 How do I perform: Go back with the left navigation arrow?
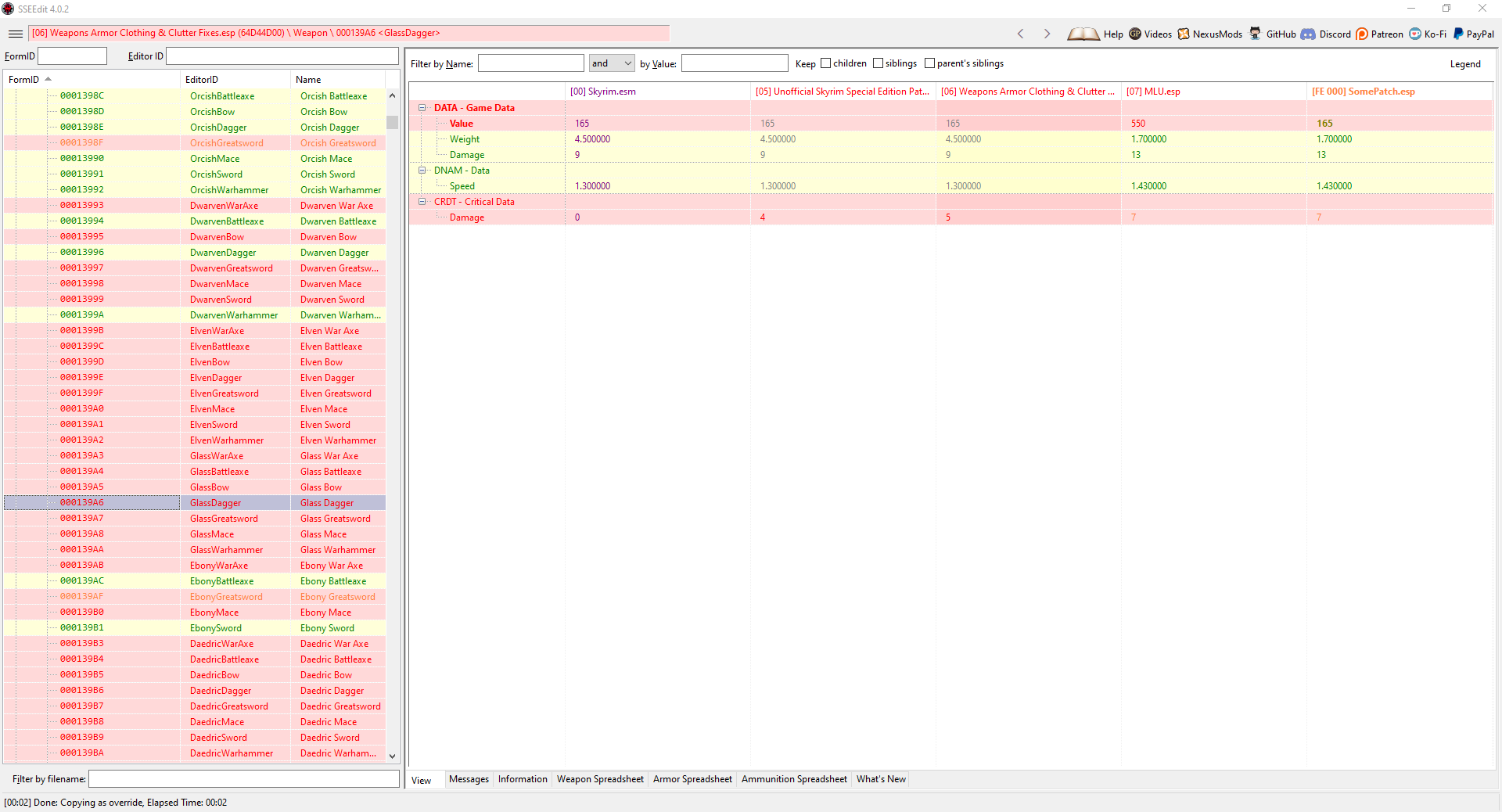point(1020,34)
